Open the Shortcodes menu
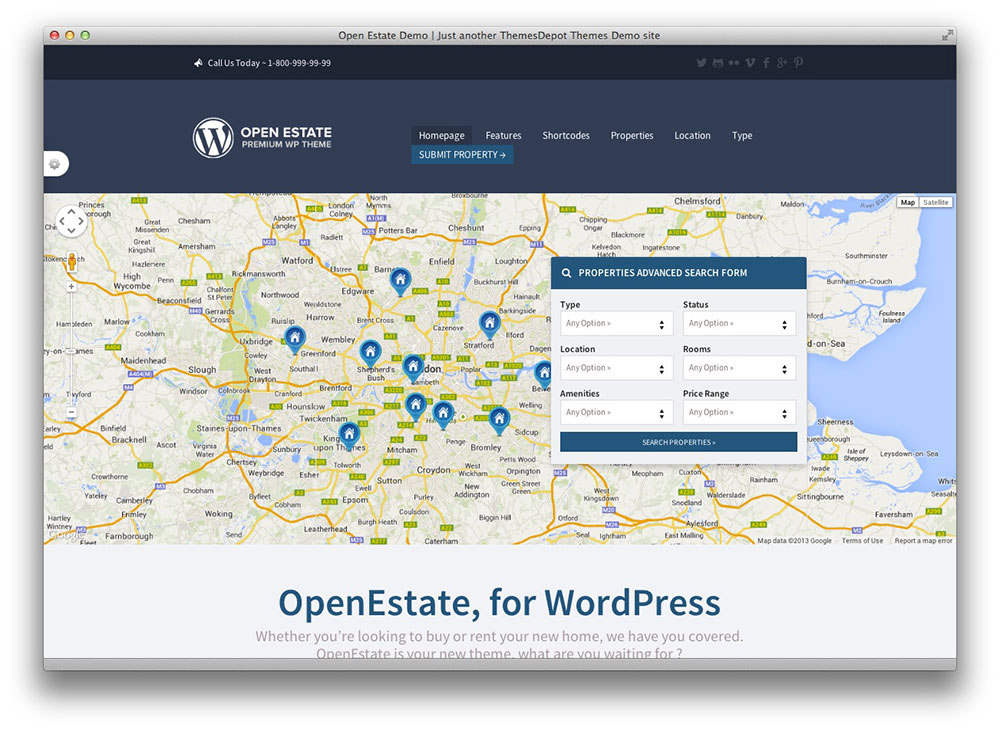The width and height of the screenshot is (1000, 731). point(566,135)
